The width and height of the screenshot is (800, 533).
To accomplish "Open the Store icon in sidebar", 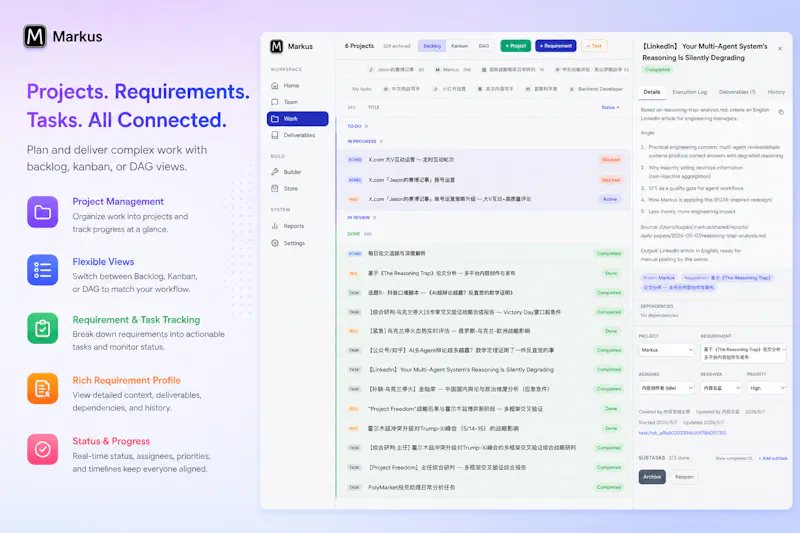I will tap(275, 188).
